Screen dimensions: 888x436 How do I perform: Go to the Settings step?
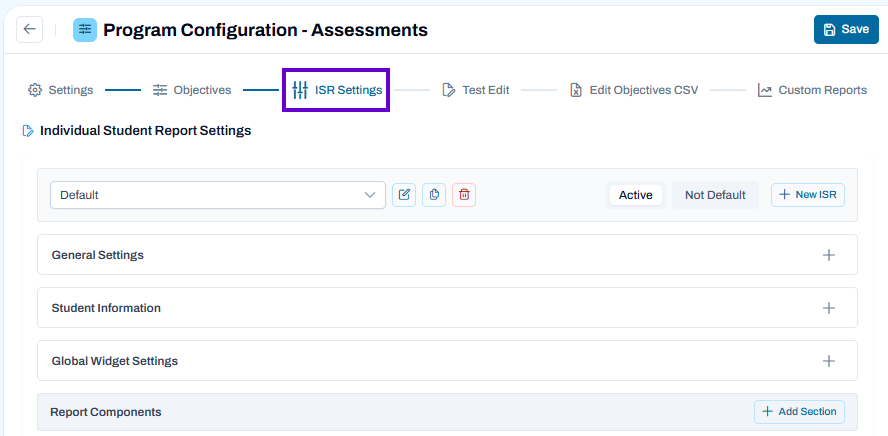(61, 90)
